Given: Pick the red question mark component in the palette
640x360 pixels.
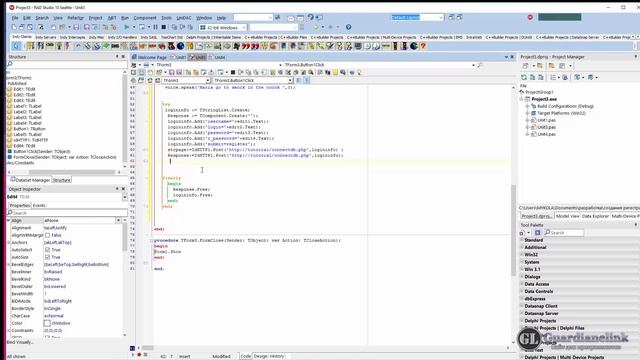Looking at the screenshot, I should pos(423,46).
